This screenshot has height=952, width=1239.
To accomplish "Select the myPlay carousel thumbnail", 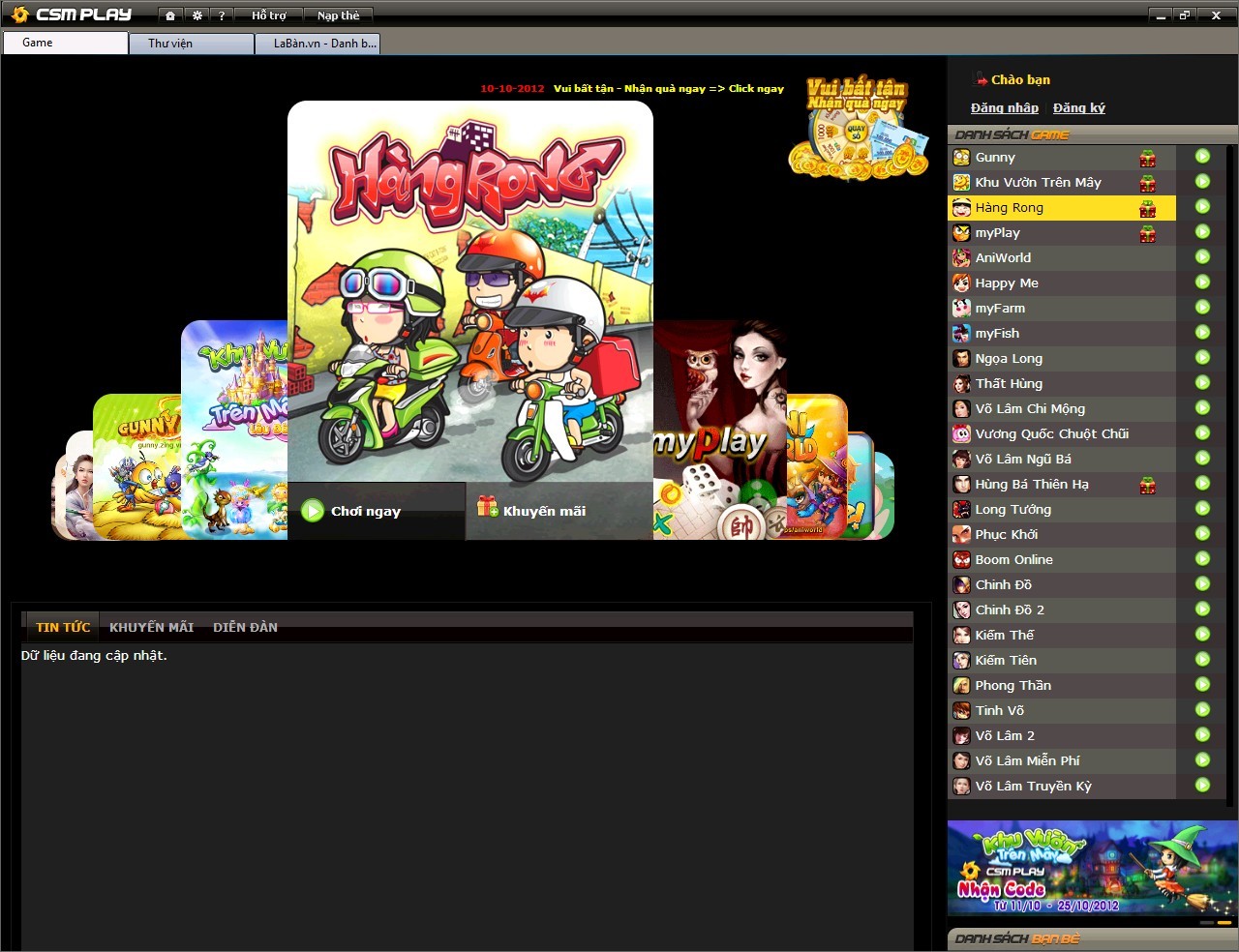I will 719,430.
